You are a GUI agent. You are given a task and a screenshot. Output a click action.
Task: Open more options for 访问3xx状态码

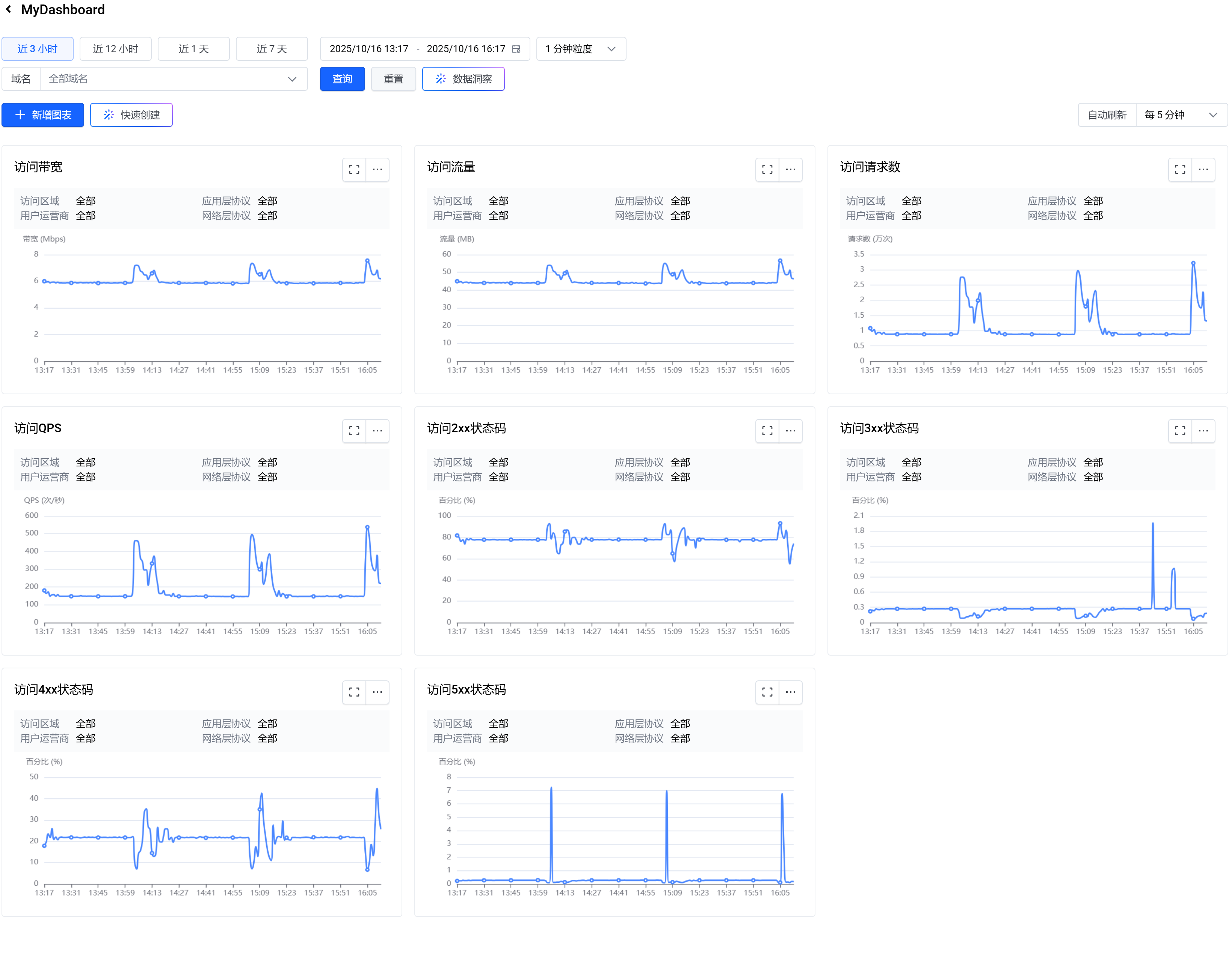click(x=1203, y=430)
